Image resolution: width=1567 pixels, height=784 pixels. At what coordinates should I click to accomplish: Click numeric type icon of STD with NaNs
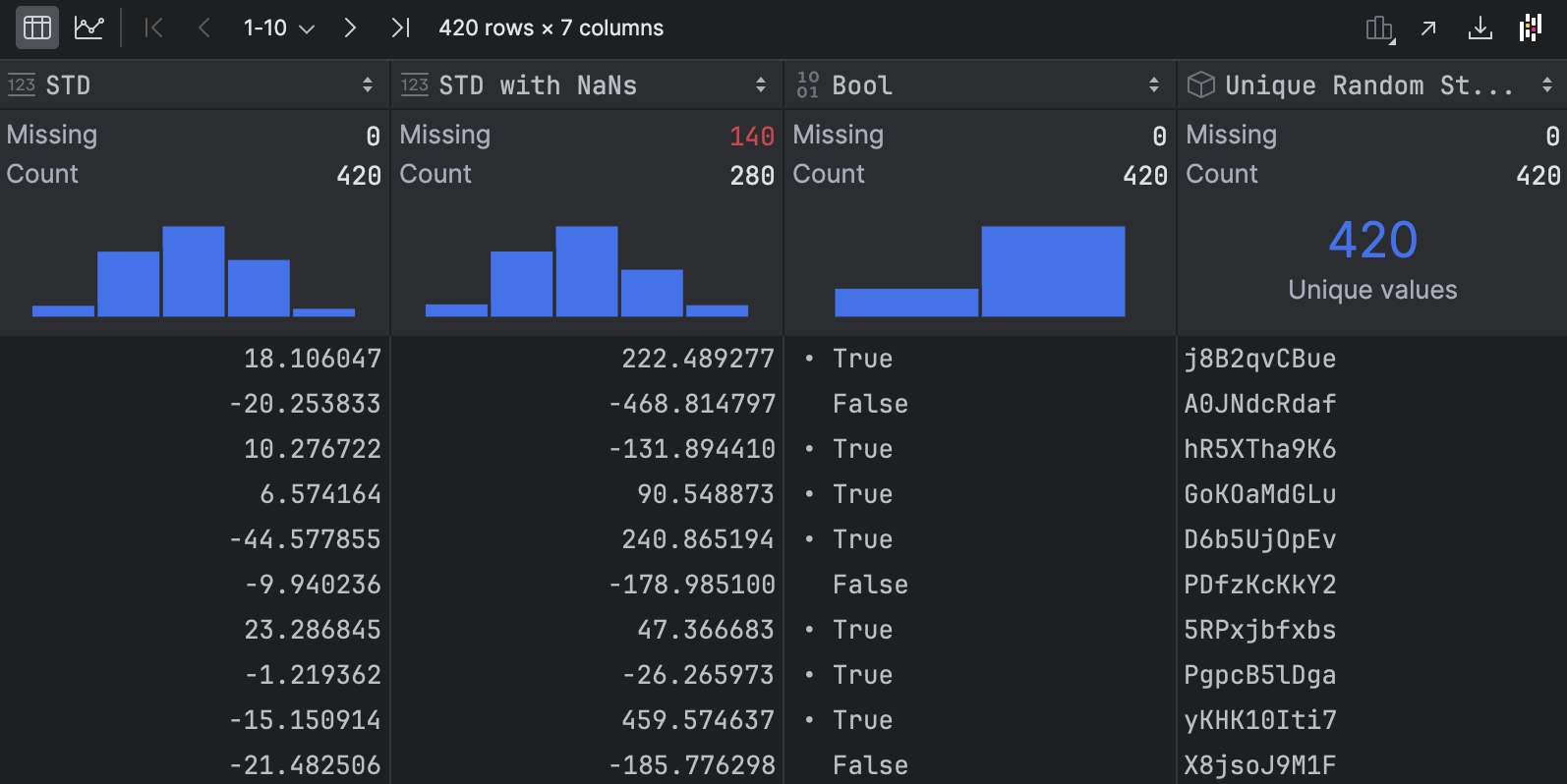point(415,85)
